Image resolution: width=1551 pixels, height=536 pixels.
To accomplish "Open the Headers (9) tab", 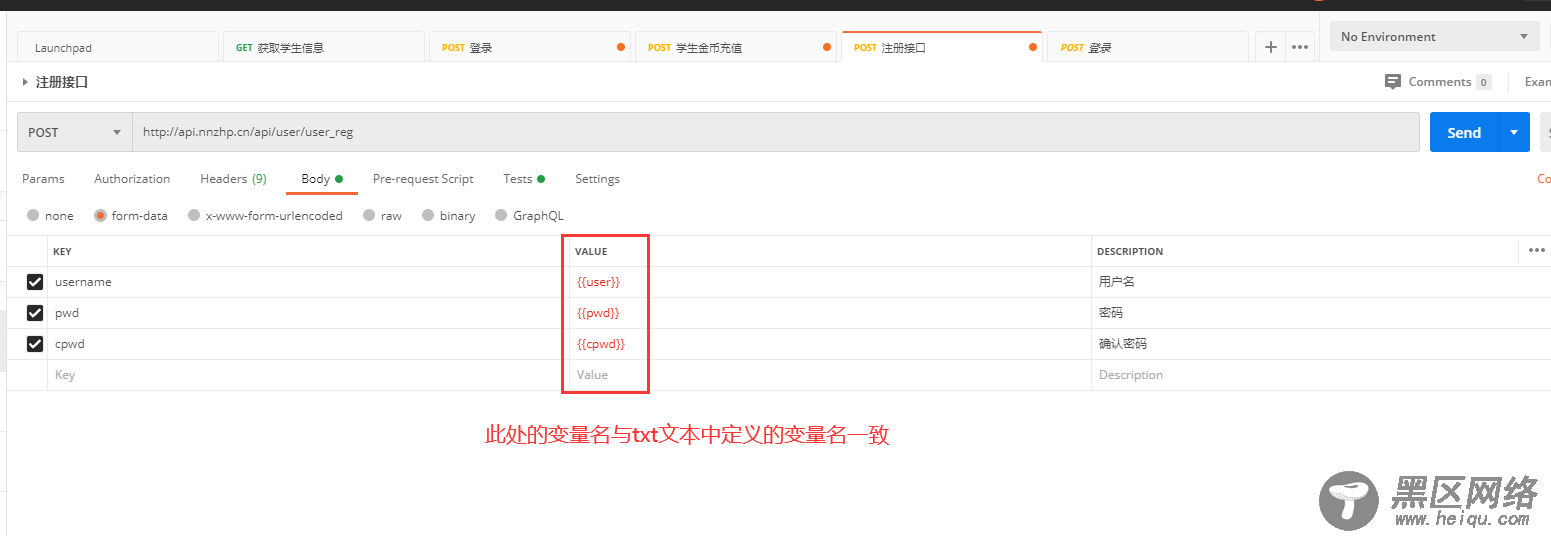I will (233, 179).
